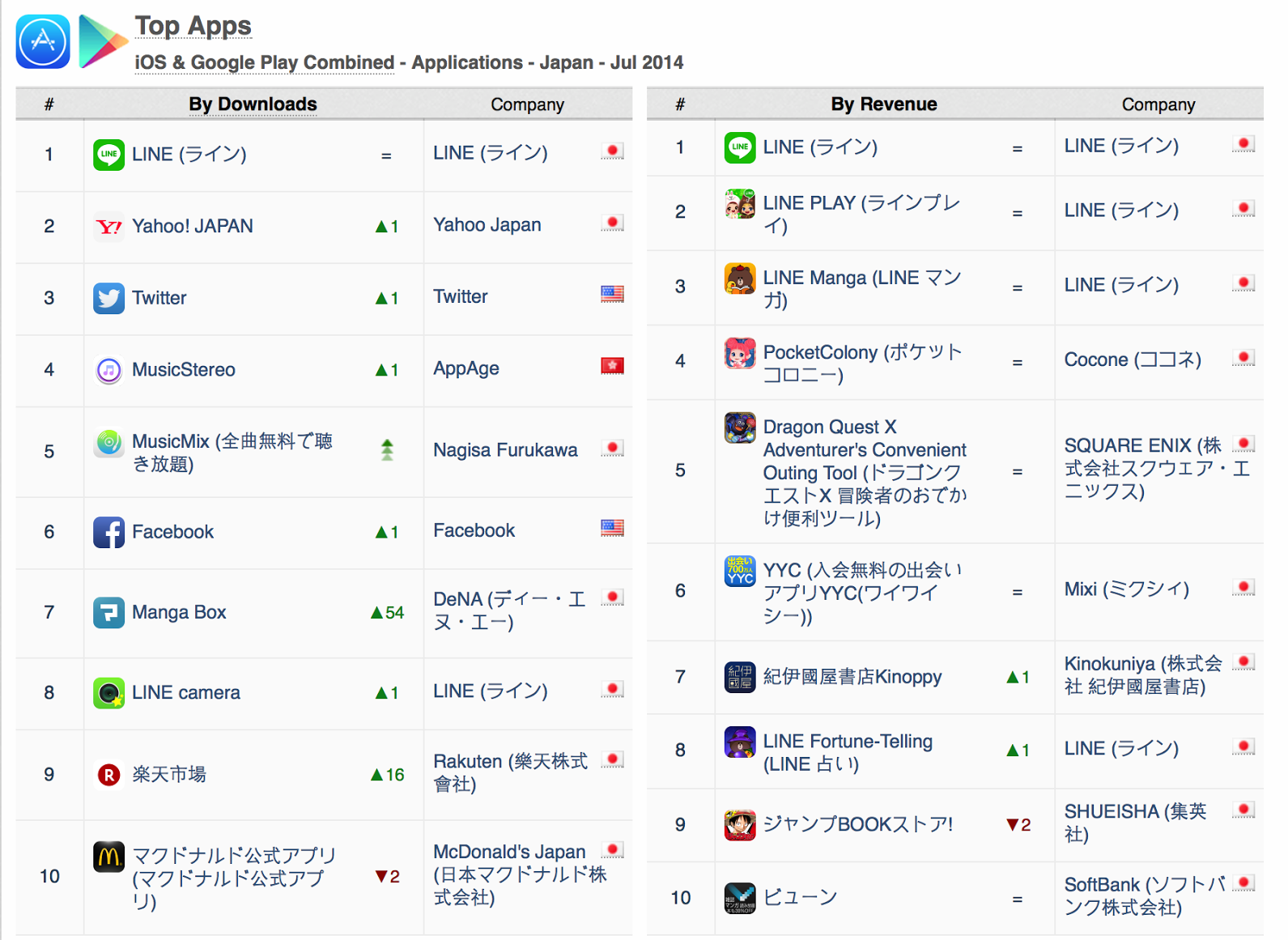Click the LINE PLAY app icon
Image resolution: width=1288 pixels, height=940 pixels.
coord(740,204)
